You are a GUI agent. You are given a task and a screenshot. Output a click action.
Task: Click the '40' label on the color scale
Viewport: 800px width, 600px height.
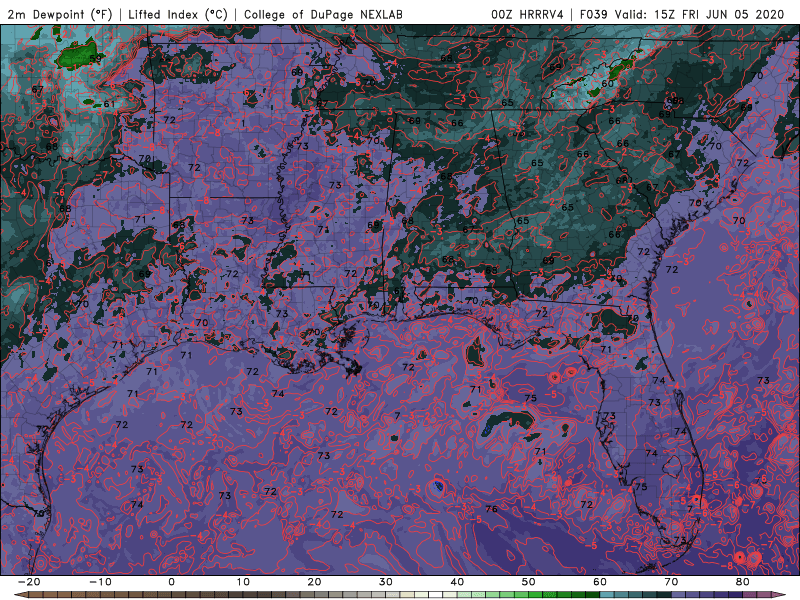click(457, 582)
